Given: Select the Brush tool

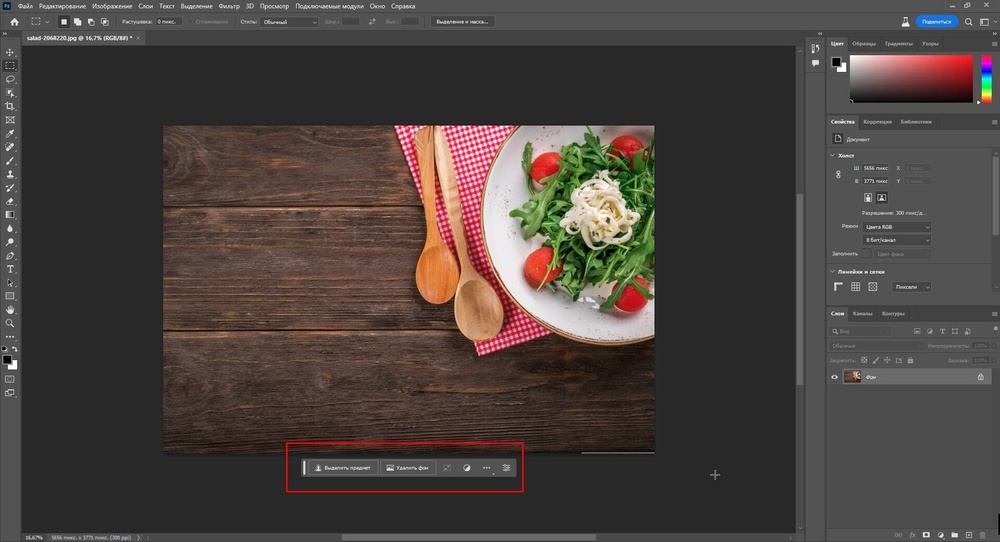Looking at the screenshot, I should tap(10, 161).
